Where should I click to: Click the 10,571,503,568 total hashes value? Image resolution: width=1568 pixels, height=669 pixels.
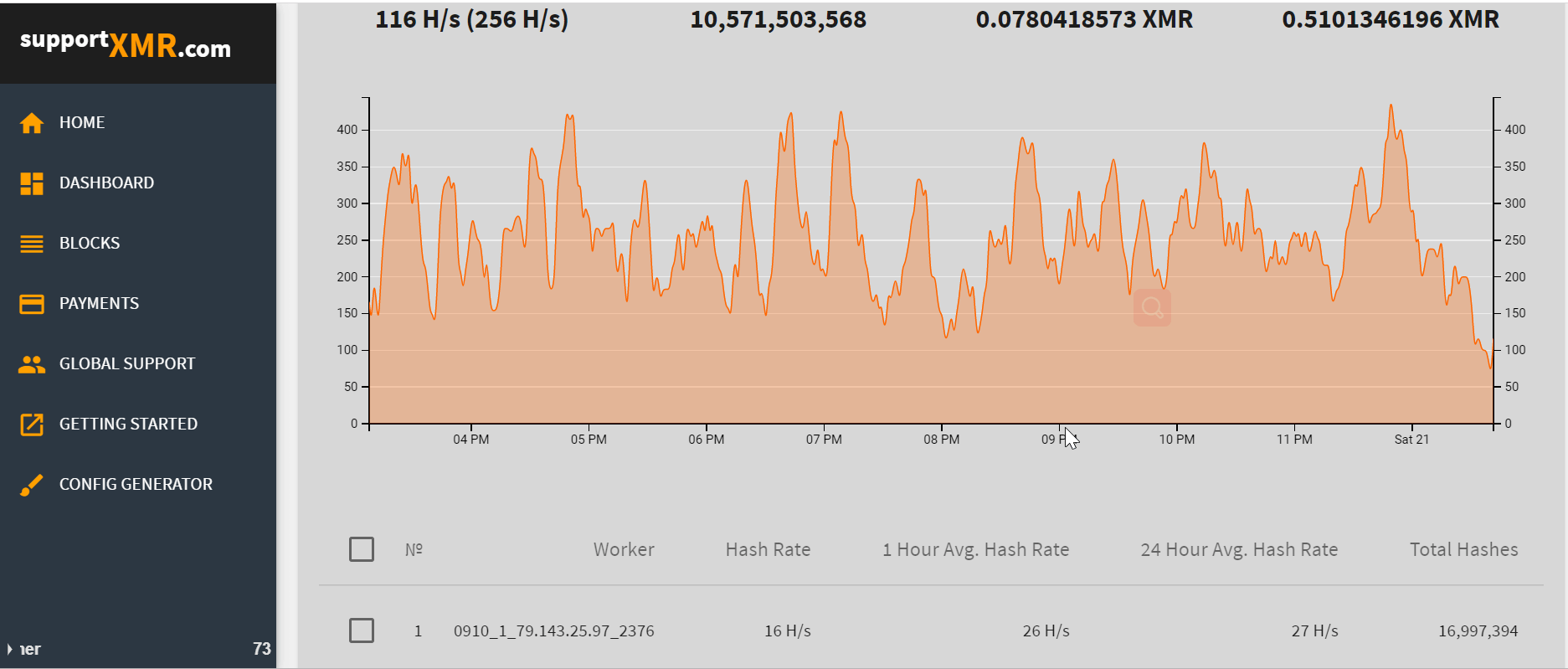(x=778, y=19)
